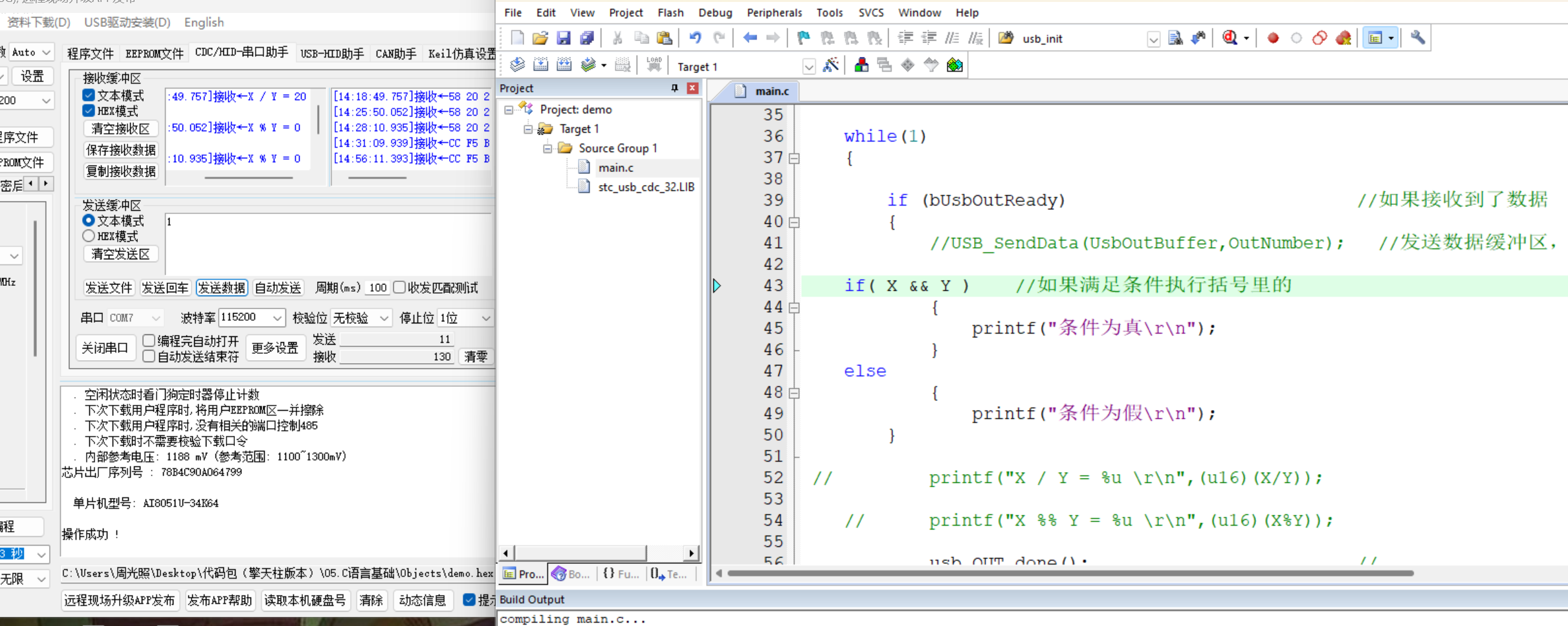Close the Project panel with red X
Viewport: 1568px width, 626px height.
coord(692,88)
